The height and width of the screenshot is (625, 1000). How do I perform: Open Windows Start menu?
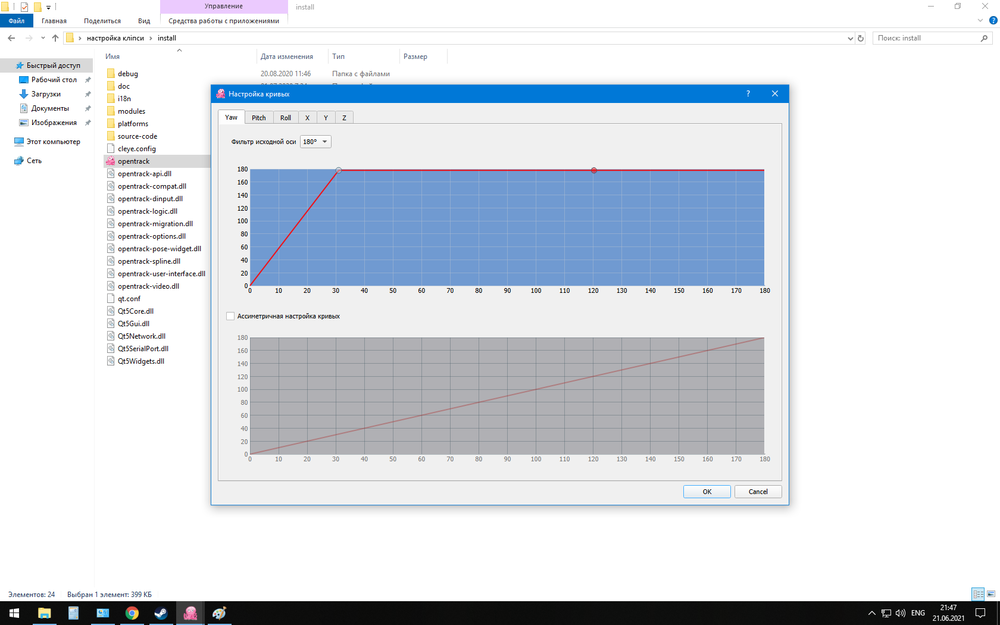[x=13, y=613]
